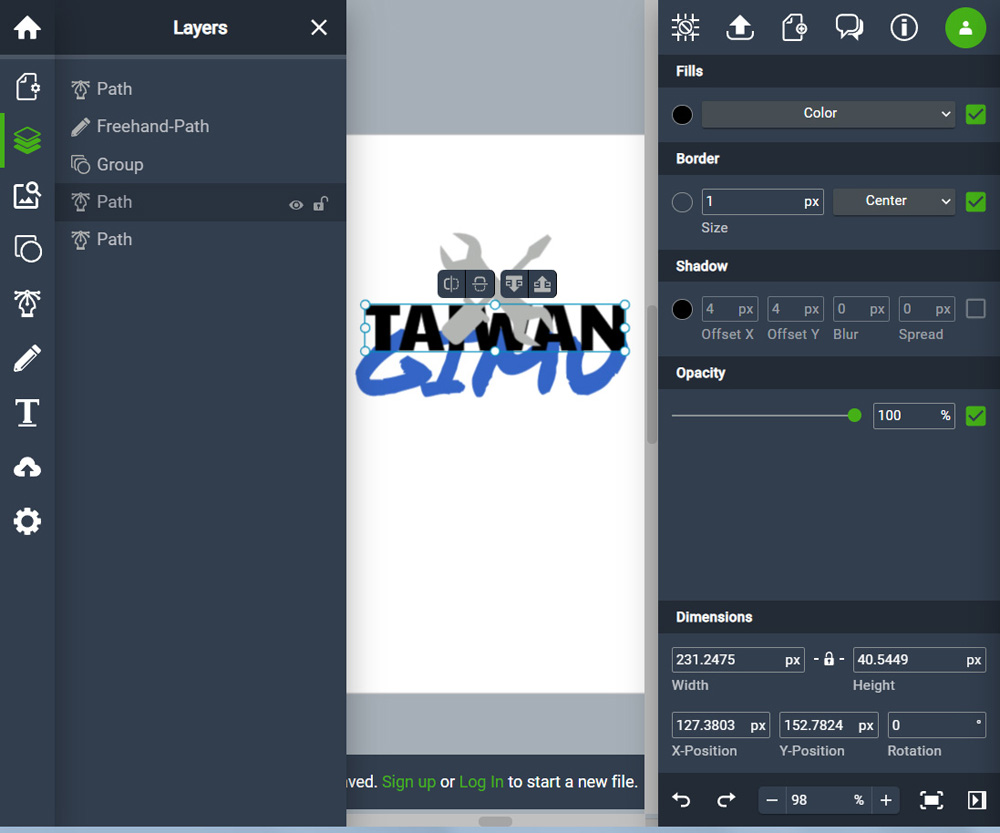Toggle visibility eye of highlighted Path layer
The height and width of the screenshot is (833, 1000).
296,205
